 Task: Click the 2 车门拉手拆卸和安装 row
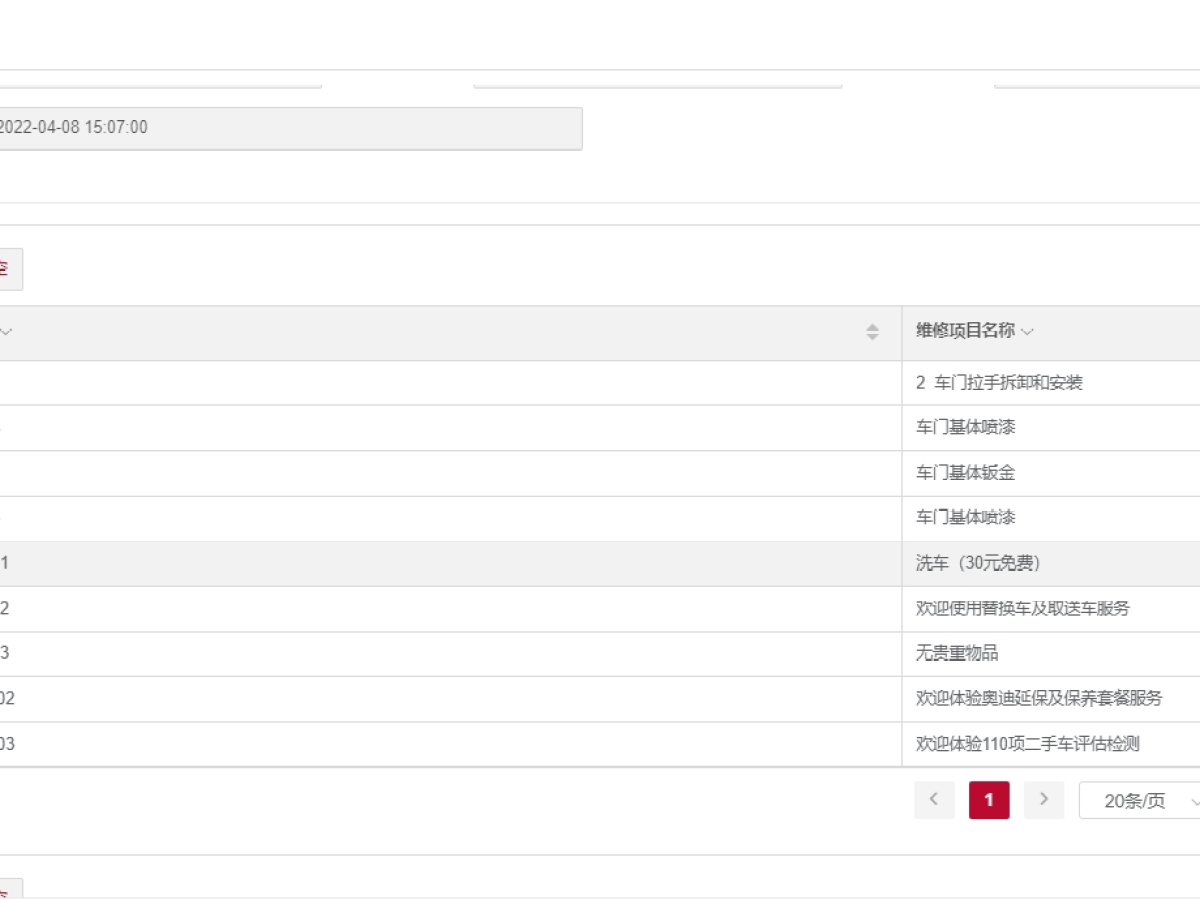(999, 383)
